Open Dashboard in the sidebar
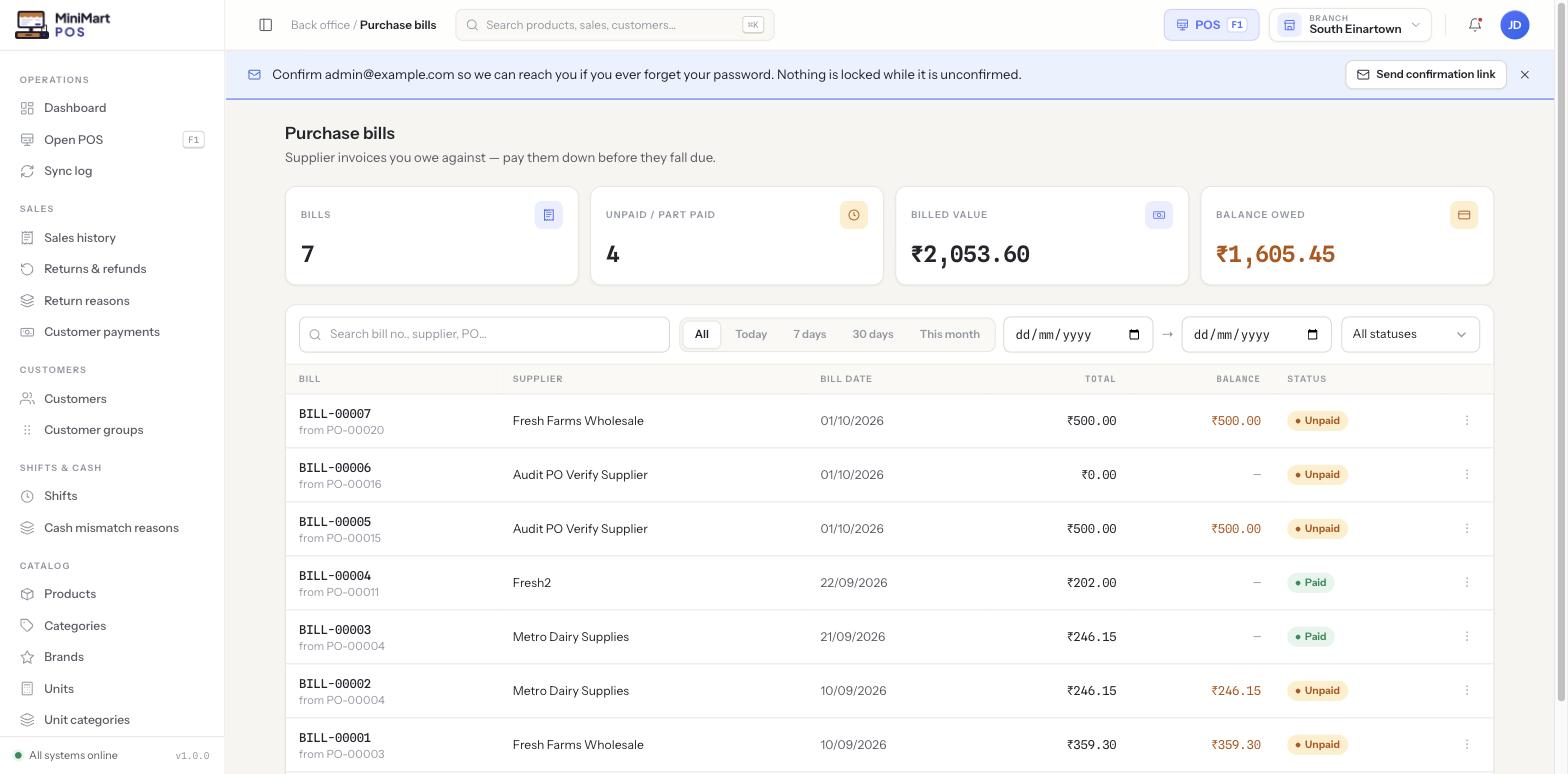Image resolution: width=1568 pixels, height=774 pixels. coord(112,108)
